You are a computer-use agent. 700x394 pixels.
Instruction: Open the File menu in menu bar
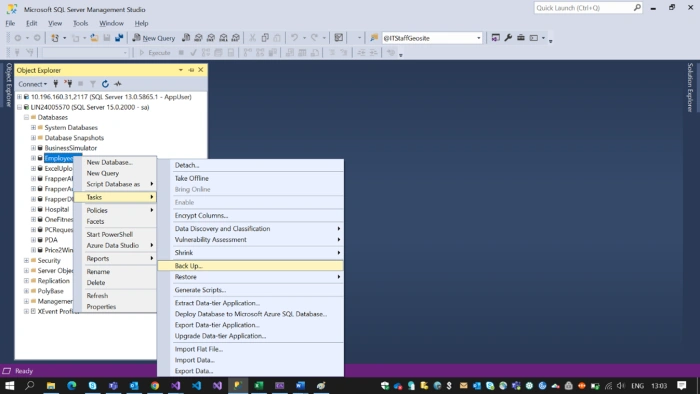pos(10,23)
